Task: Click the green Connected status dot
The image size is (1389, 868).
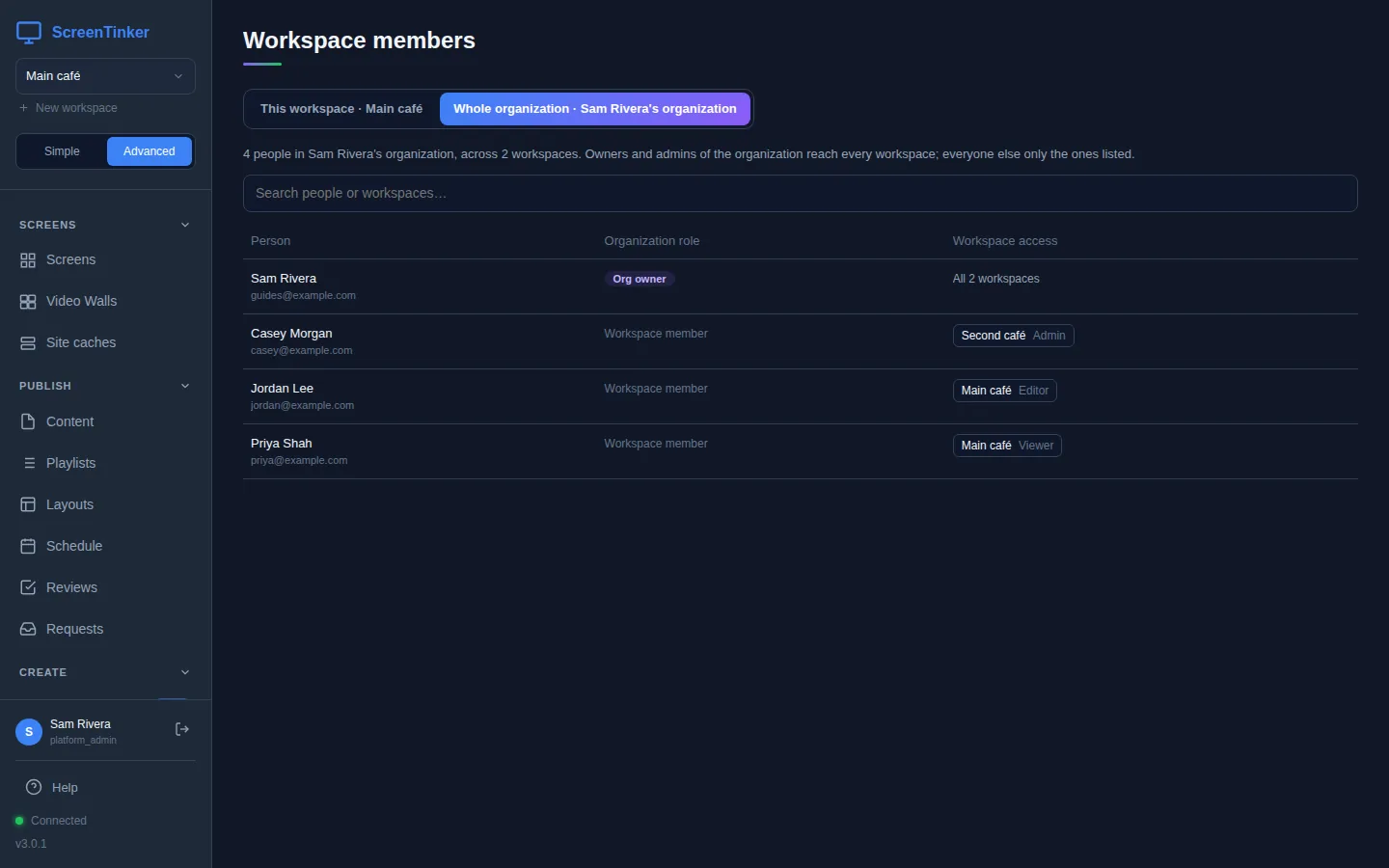Action: [x=19, y=821]
